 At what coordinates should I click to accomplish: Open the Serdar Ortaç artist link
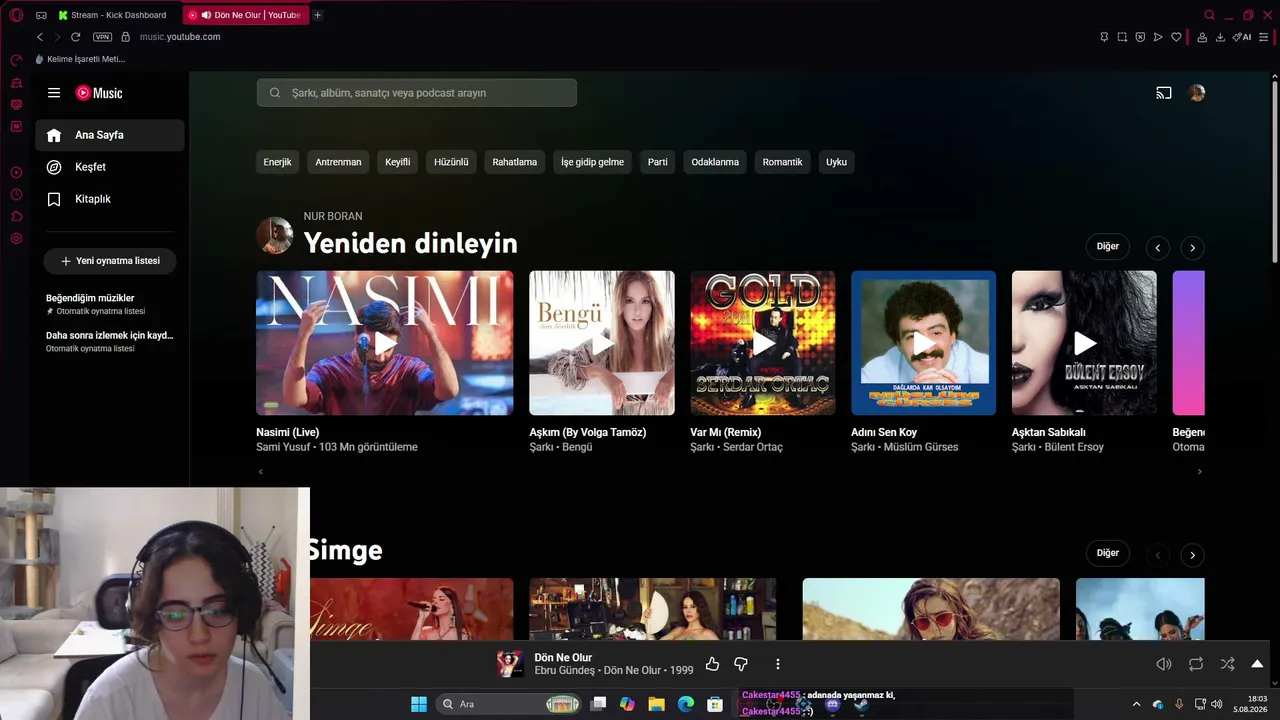tap(753, 447)
